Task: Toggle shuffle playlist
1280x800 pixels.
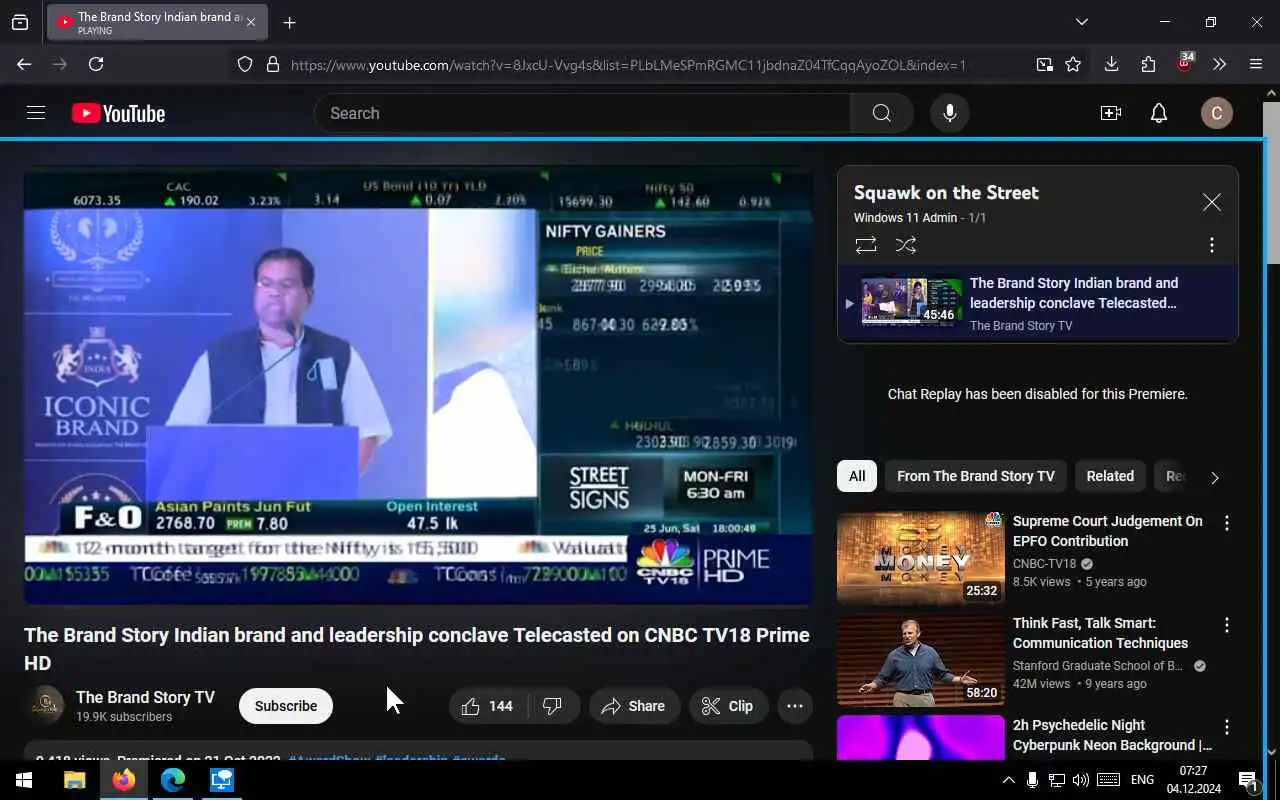Action: [x=906, y=245]
